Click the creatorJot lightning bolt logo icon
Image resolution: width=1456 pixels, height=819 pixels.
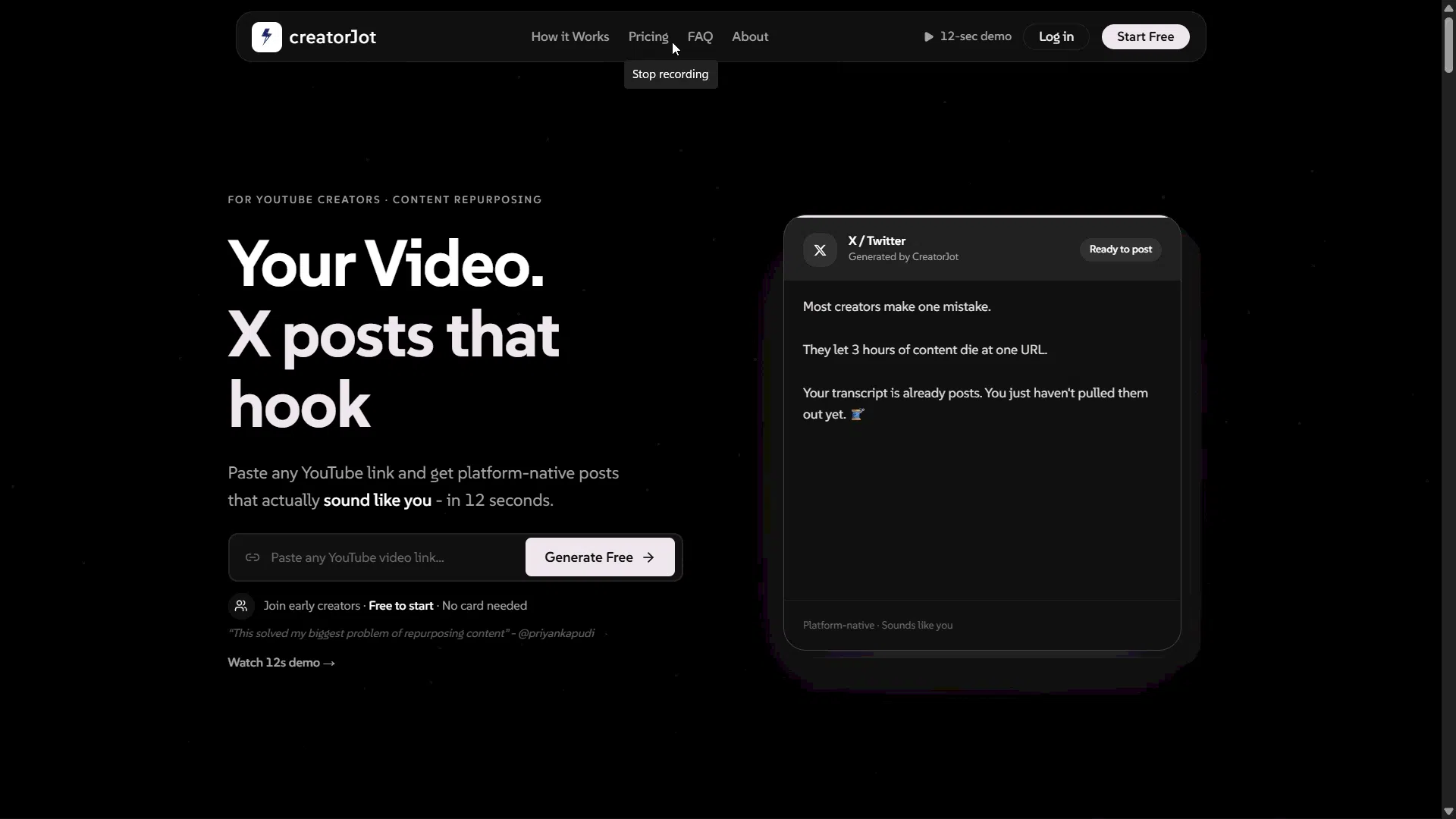coord(266,36)
